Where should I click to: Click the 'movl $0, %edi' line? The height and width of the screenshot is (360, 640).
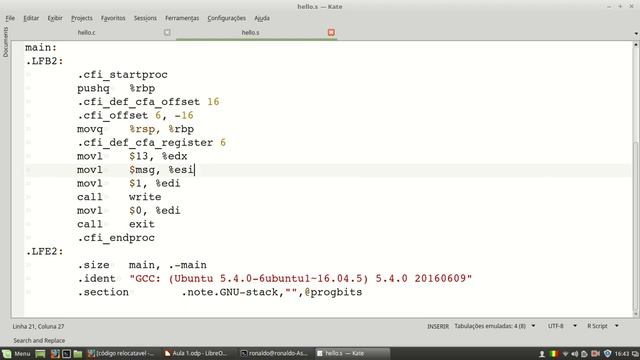pos(129,211)
